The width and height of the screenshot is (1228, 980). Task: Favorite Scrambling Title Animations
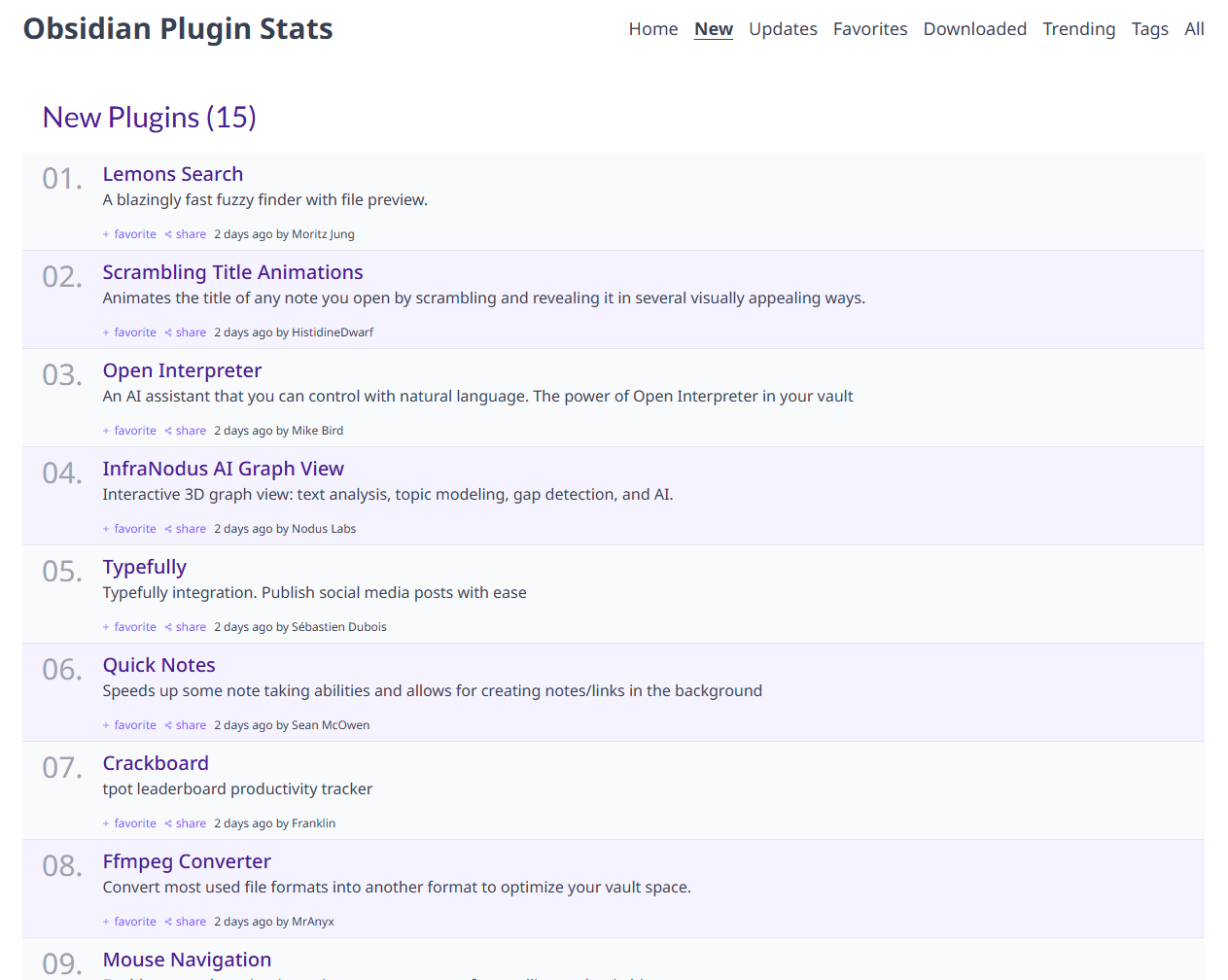point(129,332)
